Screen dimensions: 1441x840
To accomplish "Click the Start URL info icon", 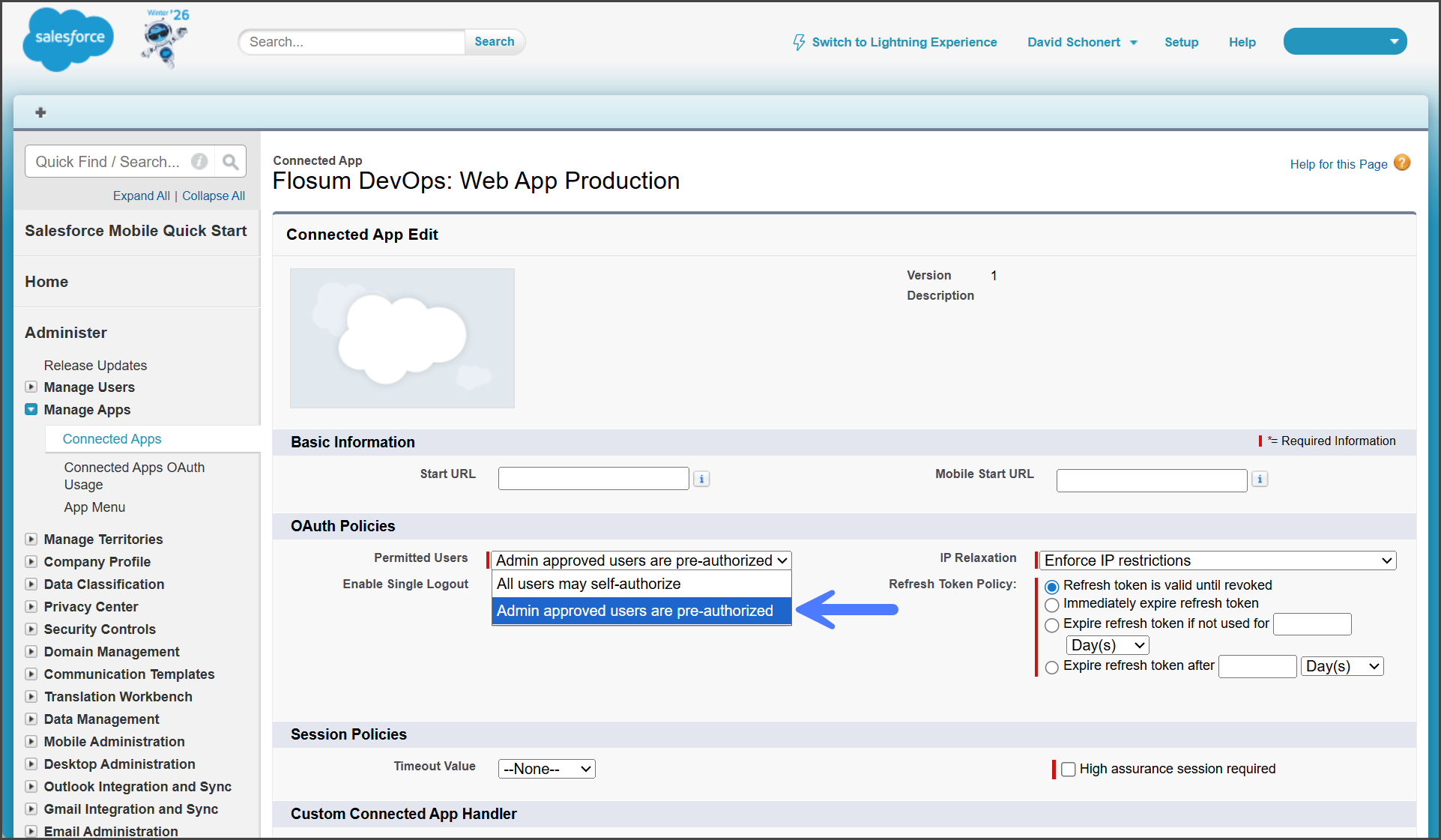I will [701, 479].
